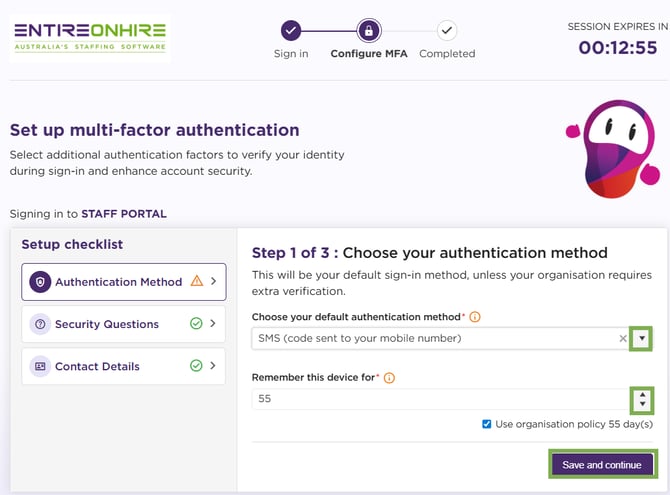Click Save and continue button

(x=601, y=465)
